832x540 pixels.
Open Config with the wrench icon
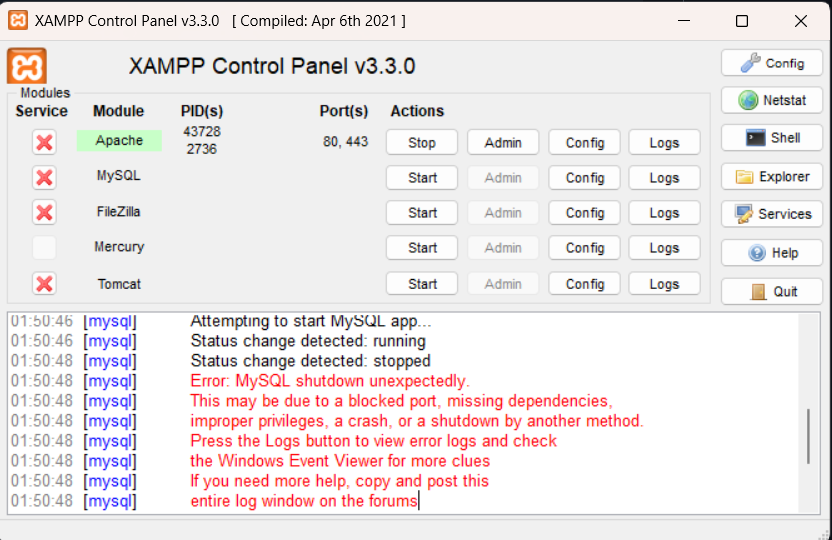pyautogui.click(x=771, y=63)
